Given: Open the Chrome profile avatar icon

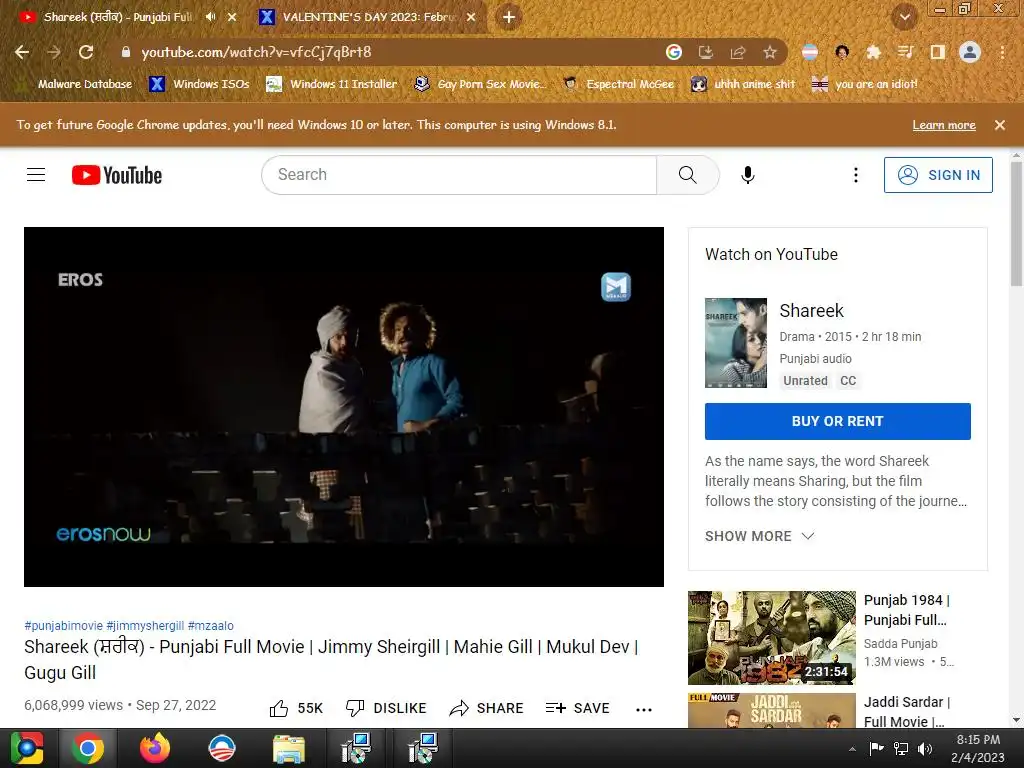Looking at the screenshot, I should click(x=970, y=52).
